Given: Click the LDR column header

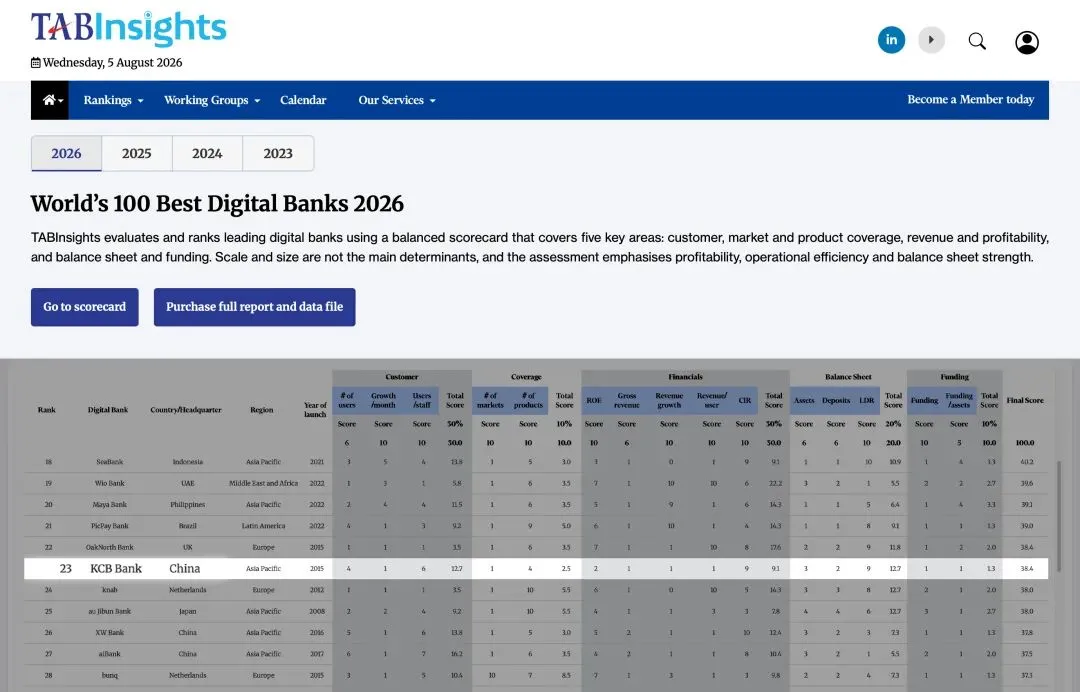Looking at the screenshot, I should pos(866,400).
